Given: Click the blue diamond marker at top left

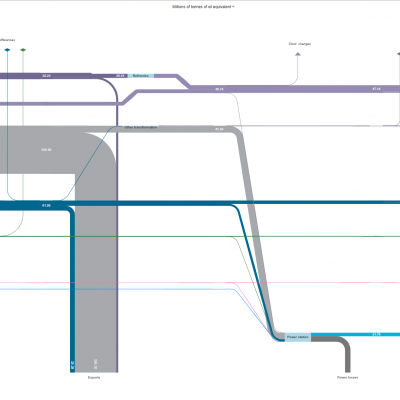Looking at the screenshot, I should click(x=7, y=50).
